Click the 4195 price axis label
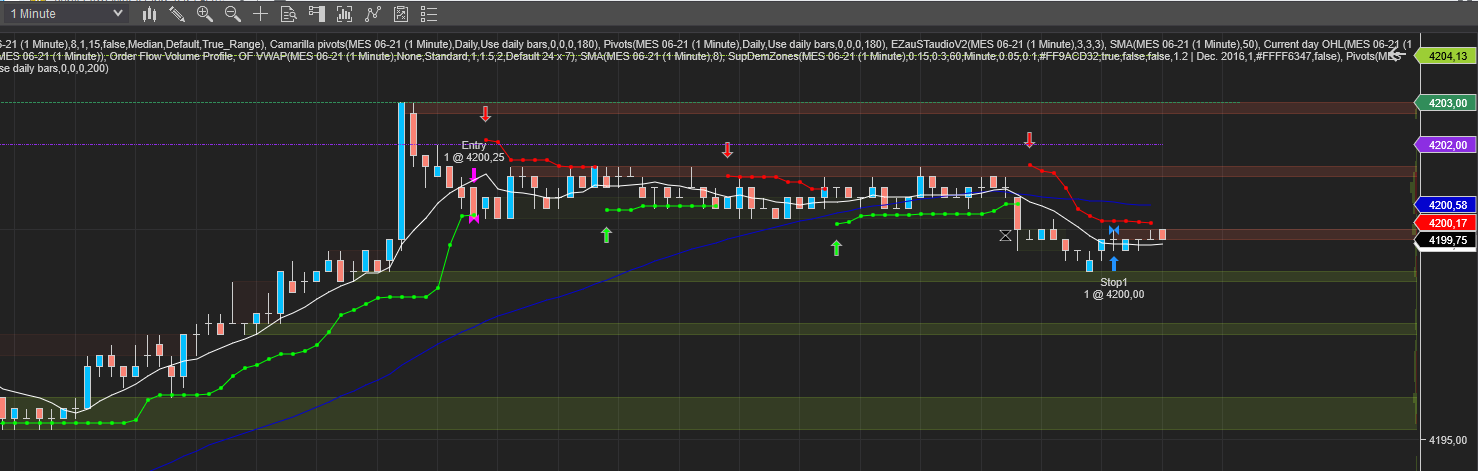This screenshot has width=1478, height=471. tap(1449, 441)
